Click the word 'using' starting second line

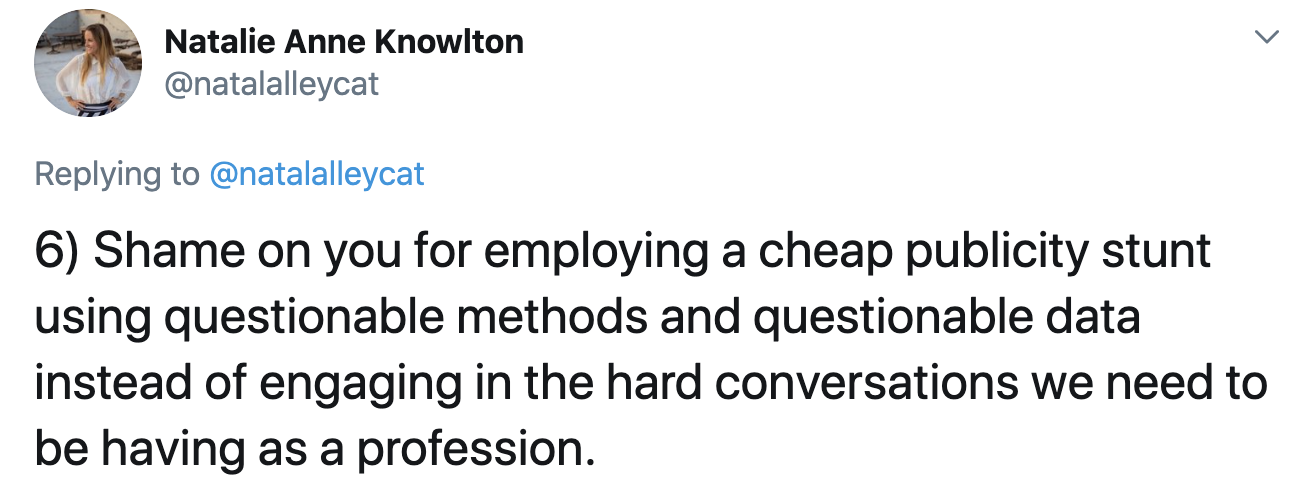pos(90,319)
